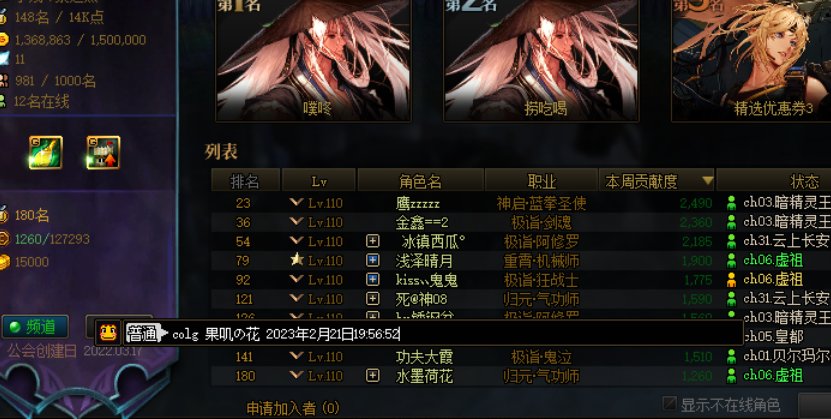Open the 普通 chat channel selector
The width and height of the screenshot is (831, 419).
tap(146, 333)
